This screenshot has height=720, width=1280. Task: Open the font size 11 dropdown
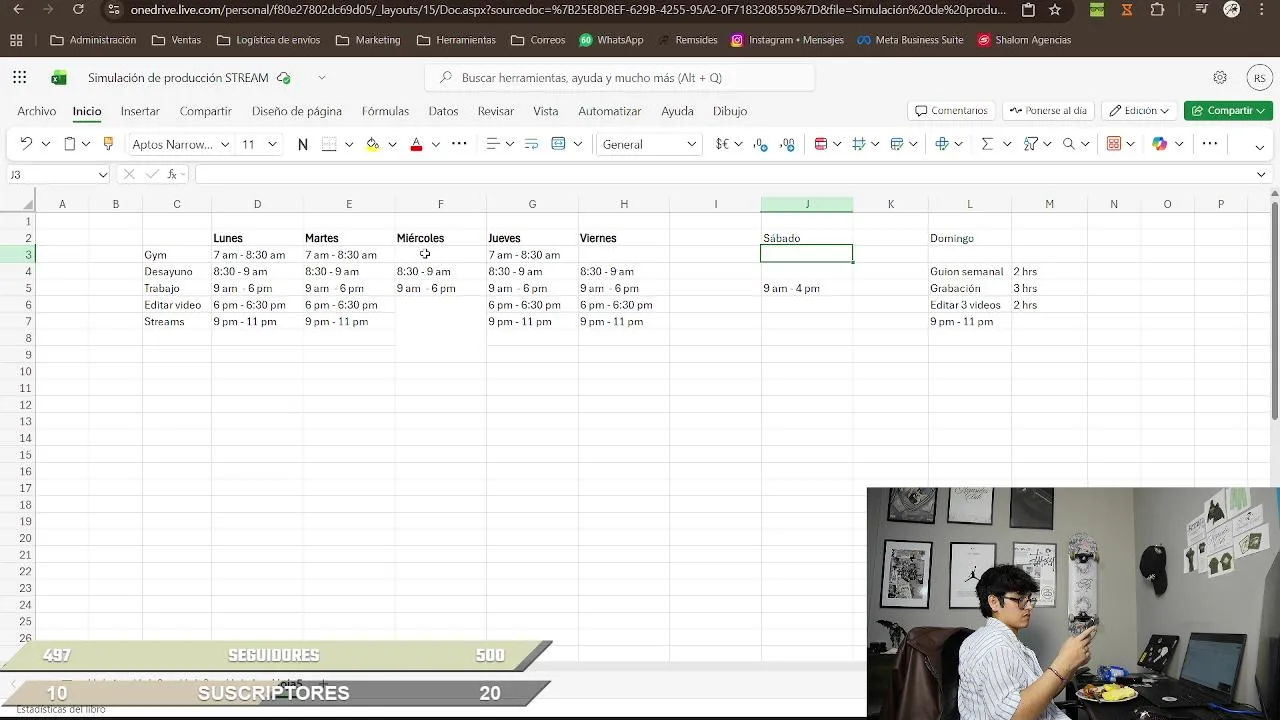point(274,144)
